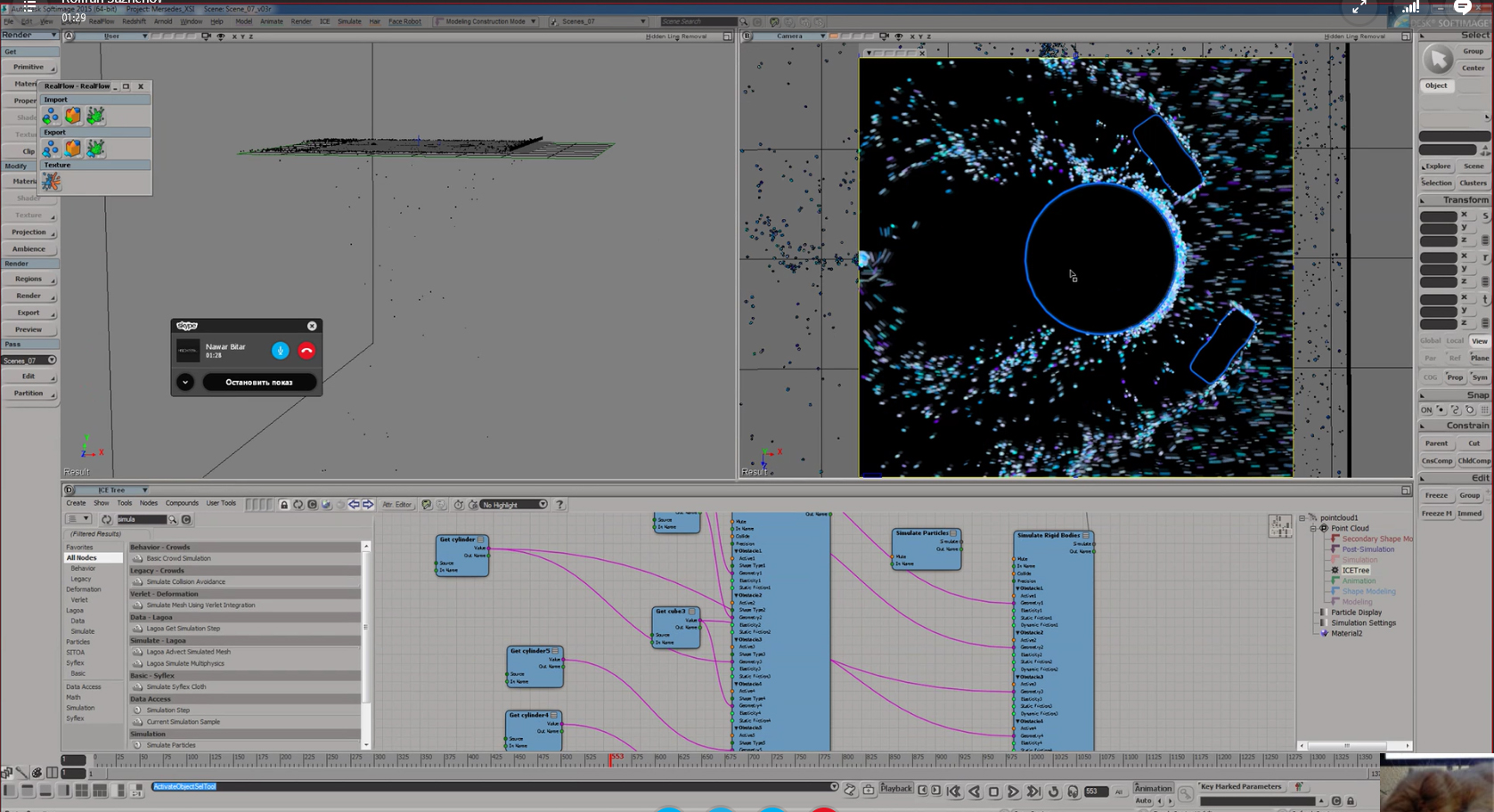The image size is (1494, 812).
Task: Hang up the Skype call
Action: point(306,351)
